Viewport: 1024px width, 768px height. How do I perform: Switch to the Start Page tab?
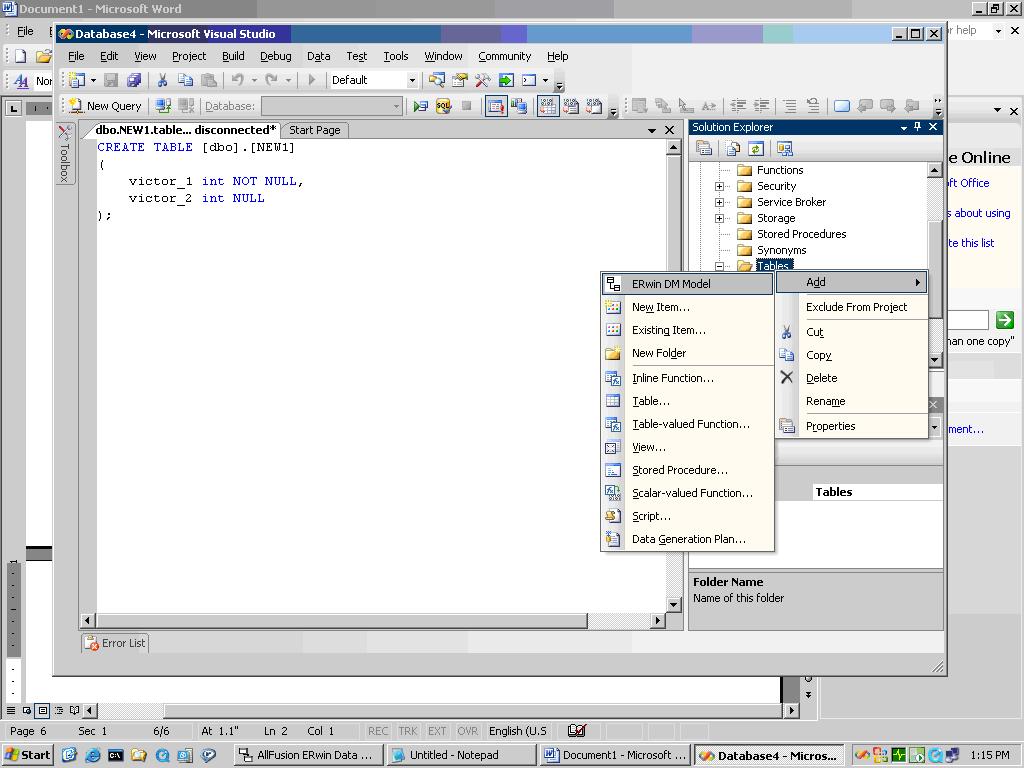[315, 130]
